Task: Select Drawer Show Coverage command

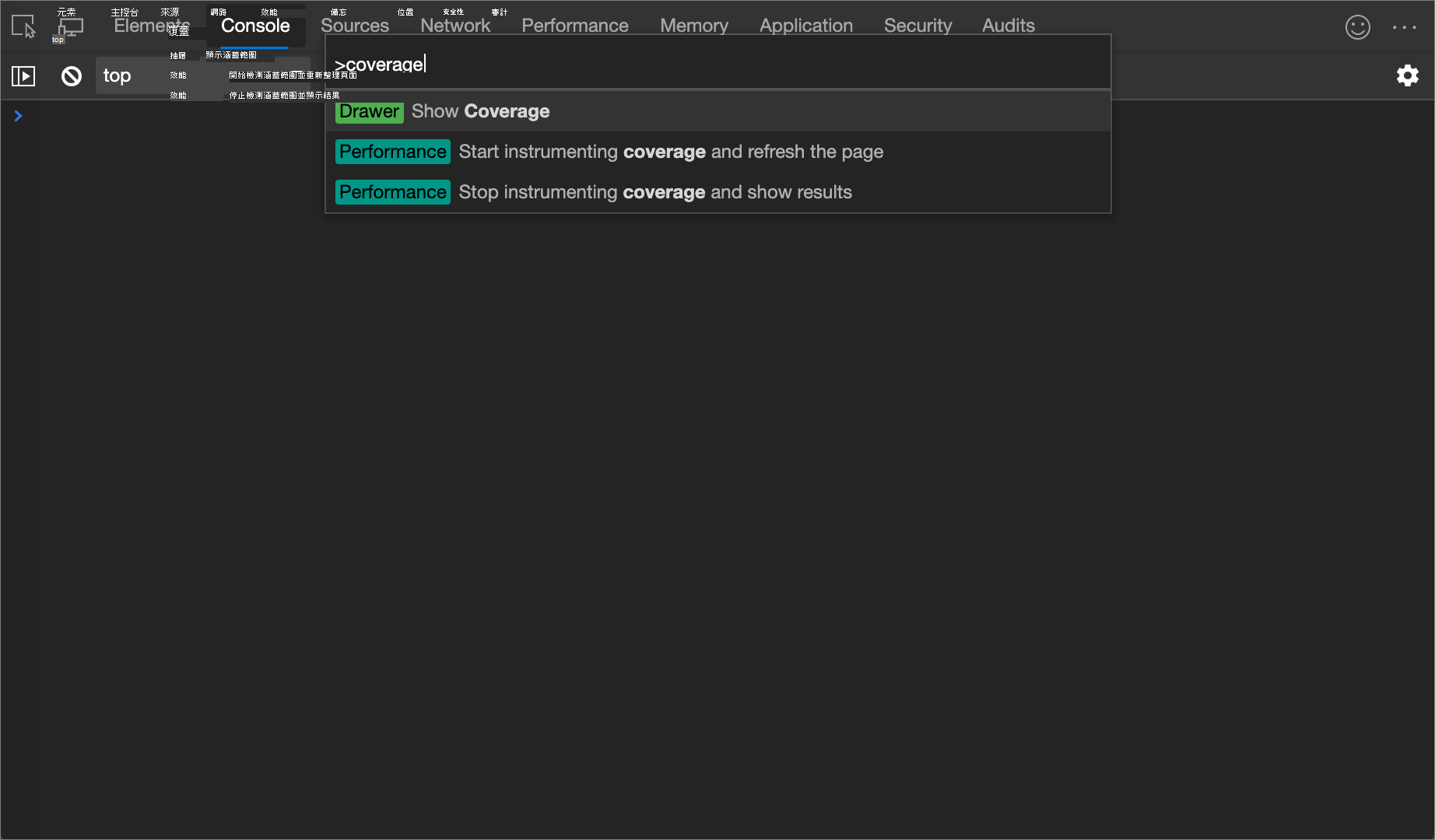Action: coord(717,111)
